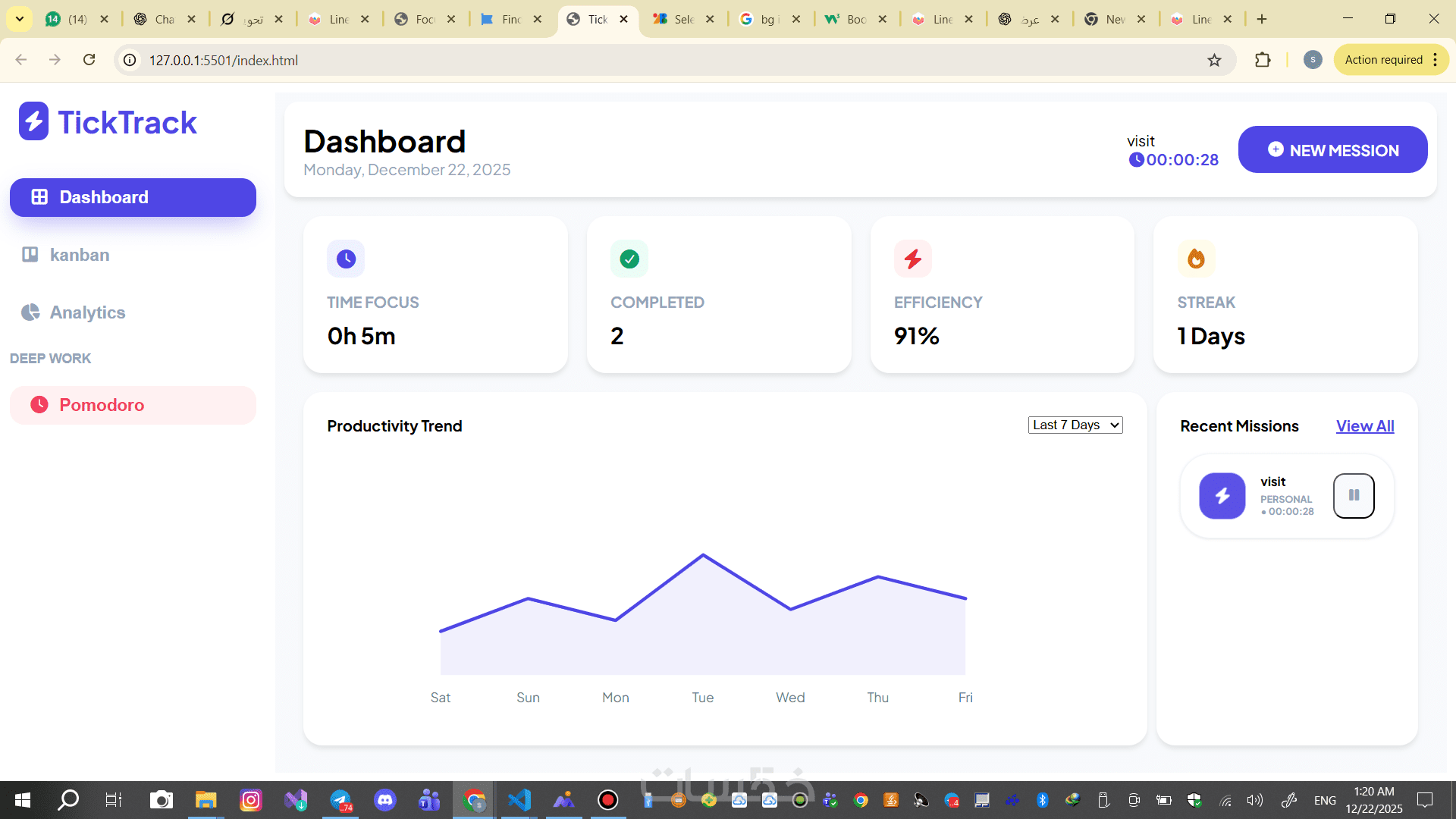Open the Last 7 Days dropdown

click(1075, 425)
